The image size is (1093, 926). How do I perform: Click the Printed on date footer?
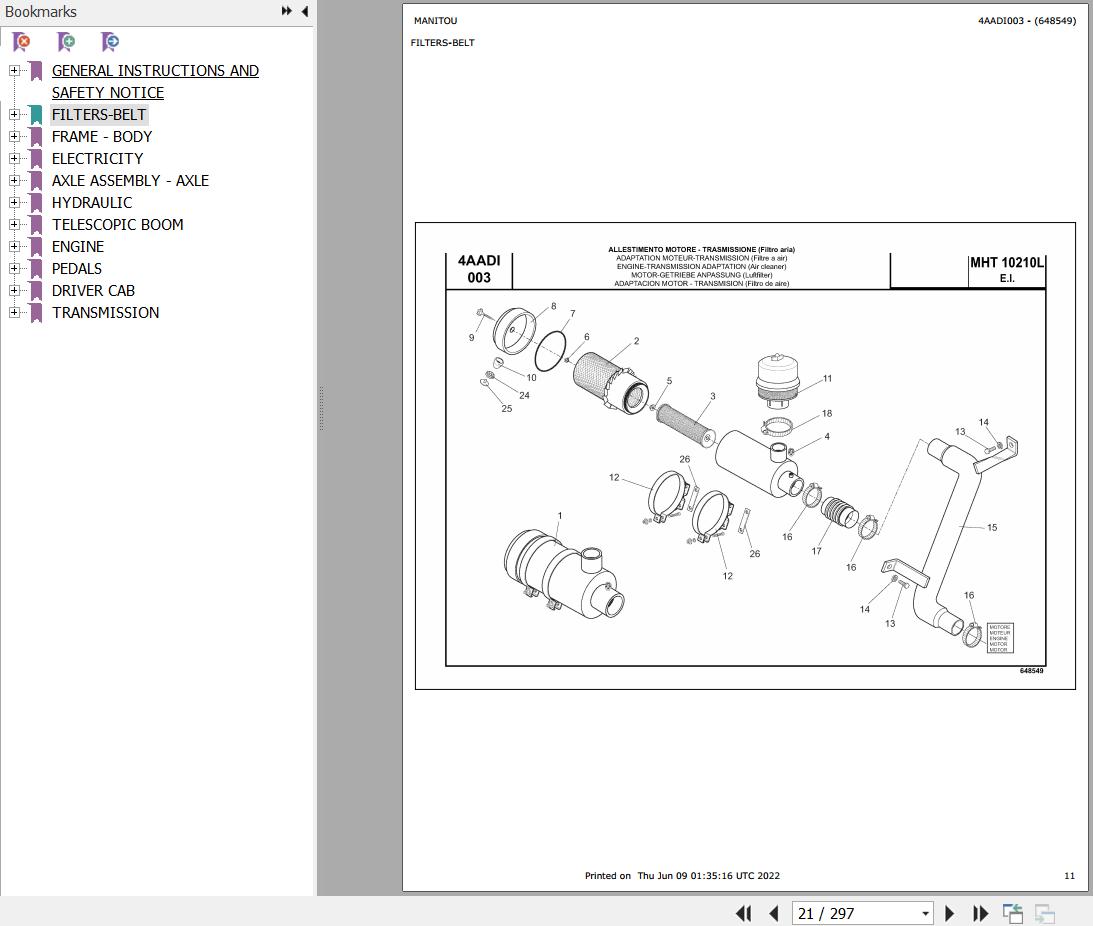[682, 876]
